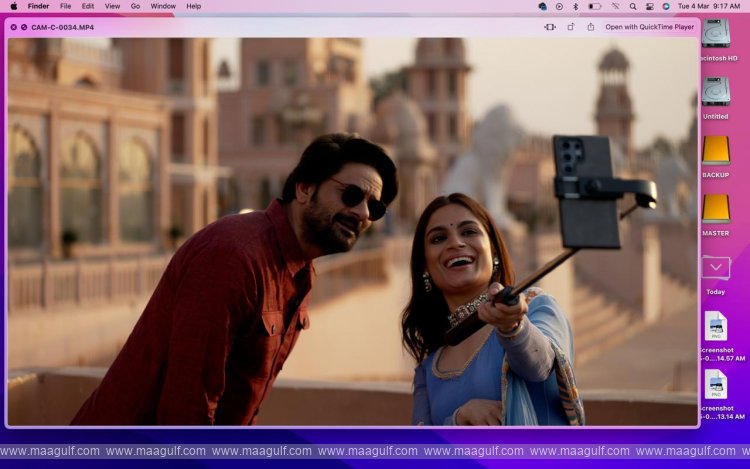This screenshot has width=750, height=469.
Task: Click the battery status icon
Action: [595, 6]
